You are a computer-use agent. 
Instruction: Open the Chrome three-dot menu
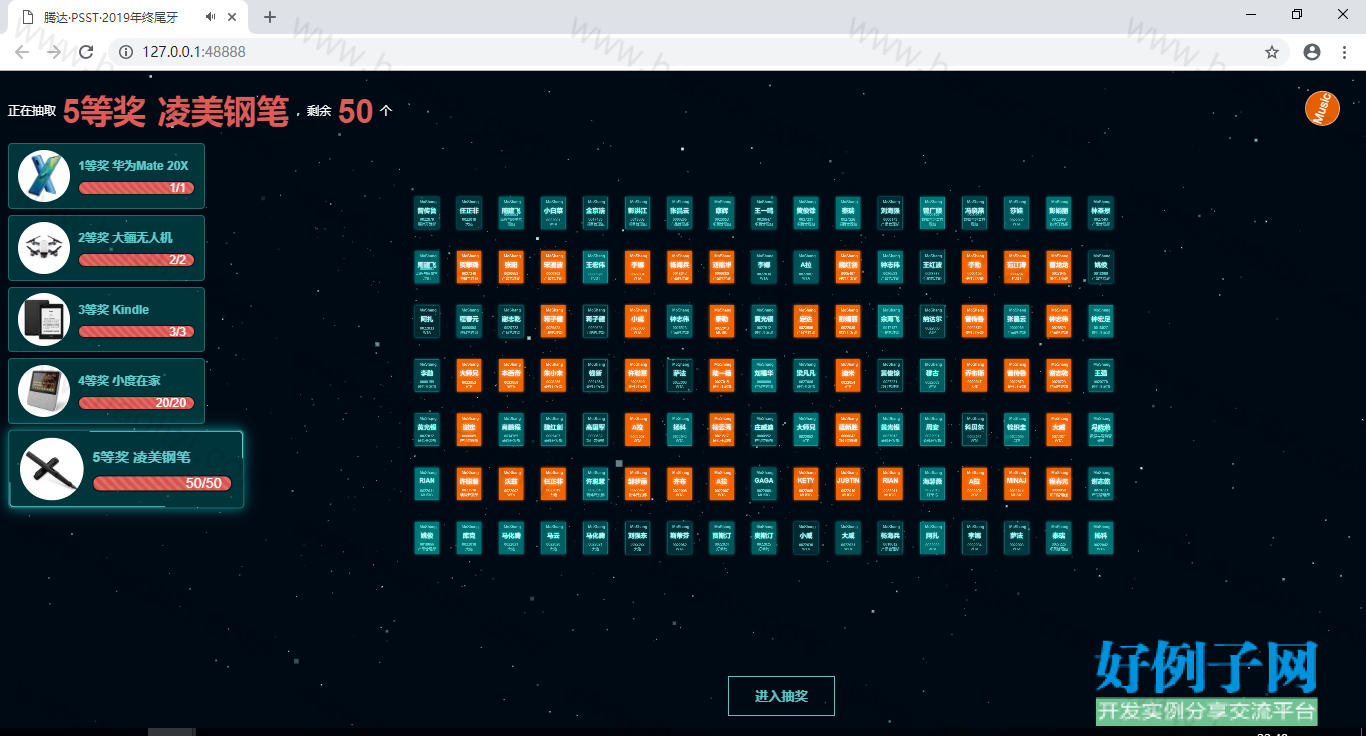(1344, 52)
